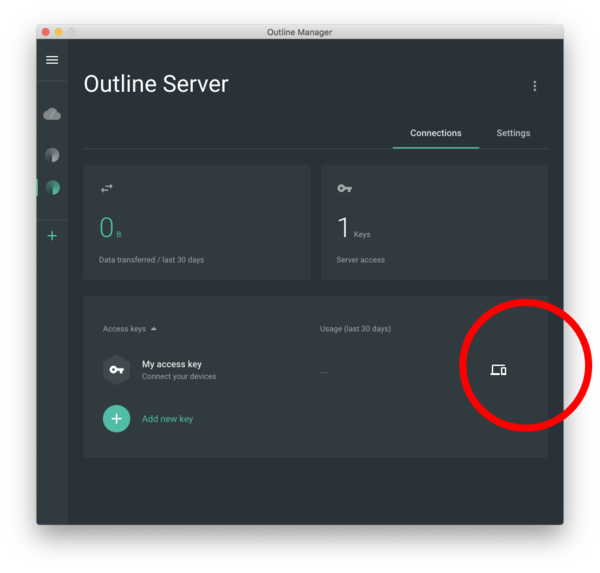Open the three-dot server options menu
The width and height of the screenshot is (600, 573).
click(535, 86)
